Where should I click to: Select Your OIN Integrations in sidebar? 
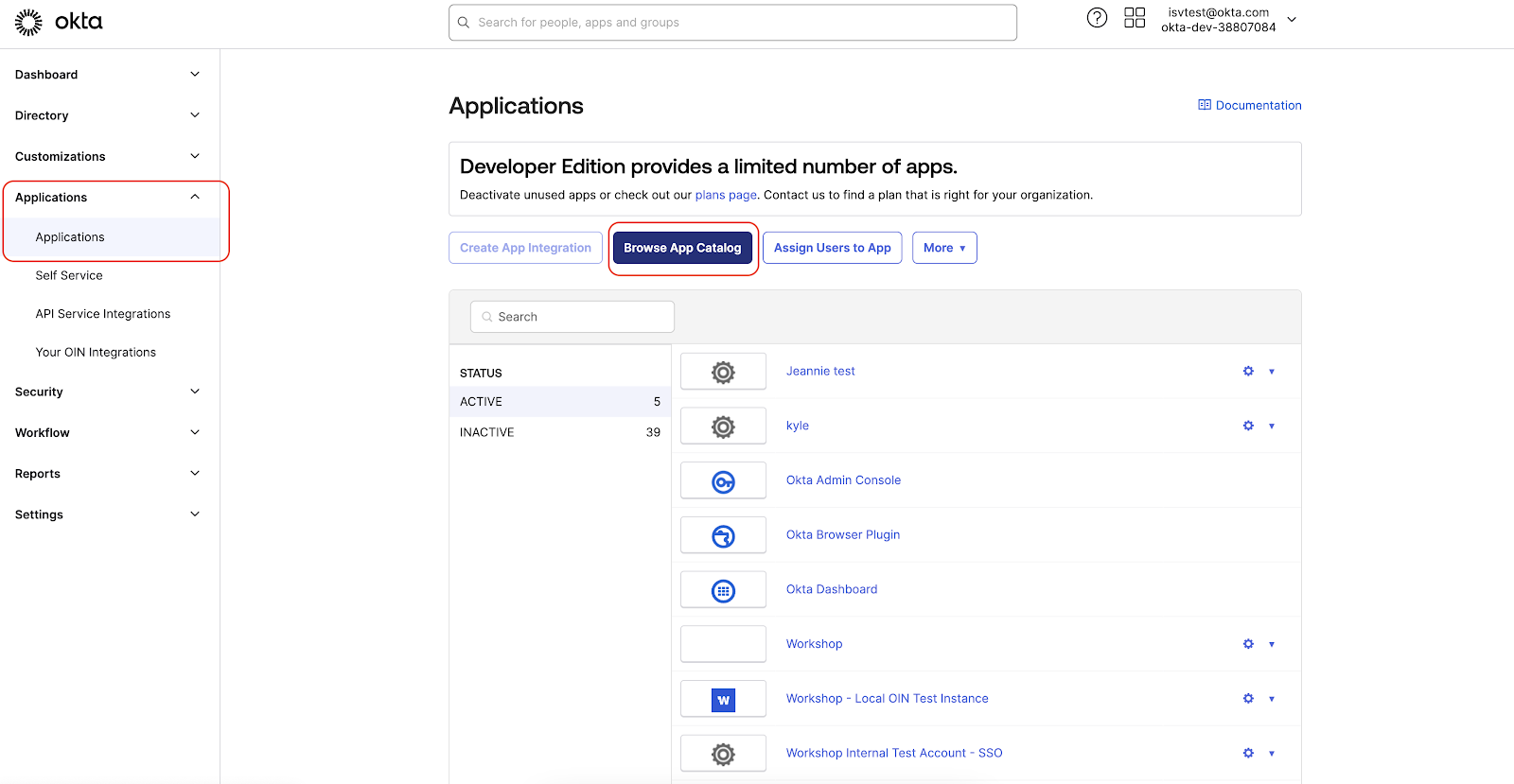pyautogui.click(x=96, y=352)
